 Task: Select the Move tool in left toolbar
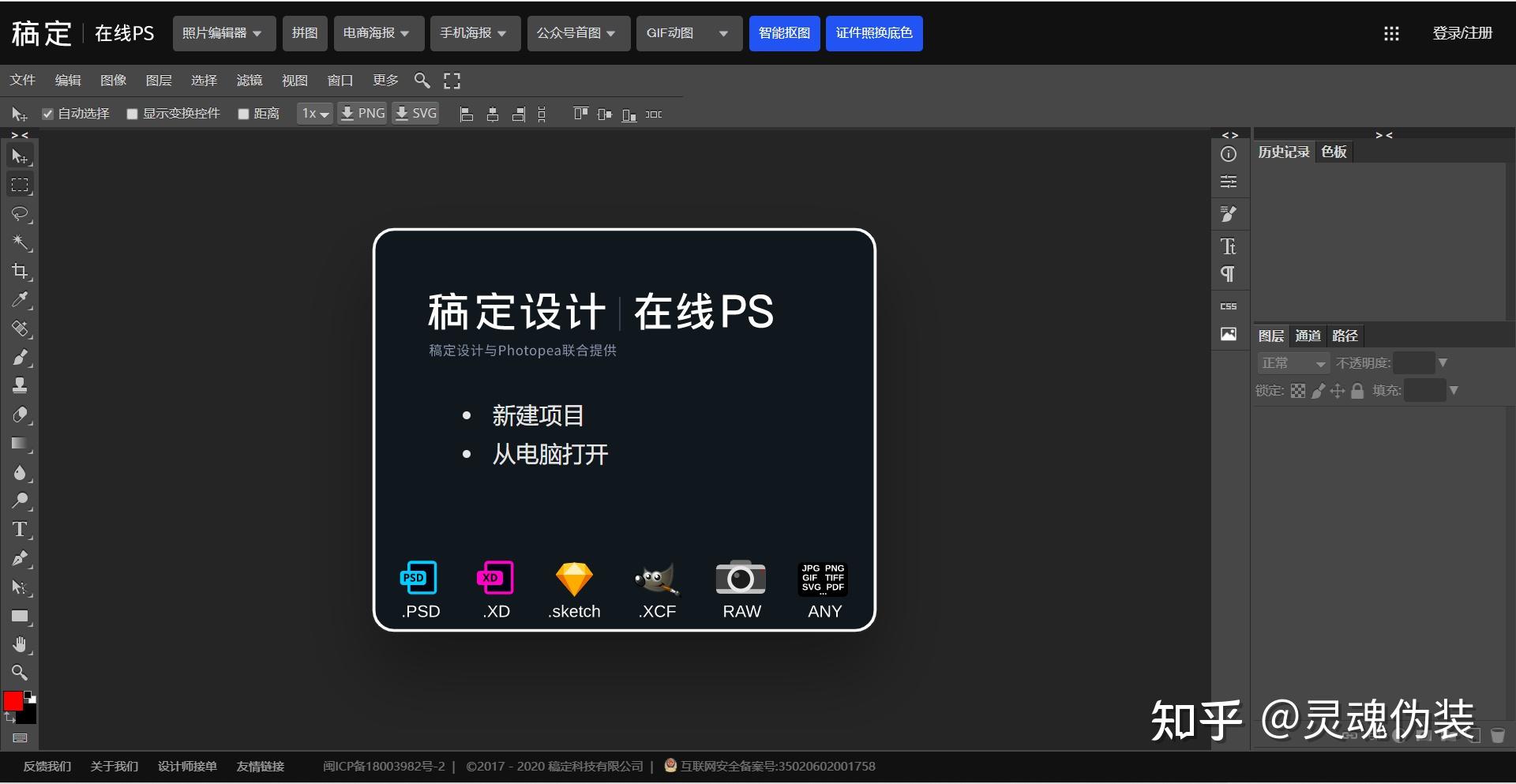20,156
